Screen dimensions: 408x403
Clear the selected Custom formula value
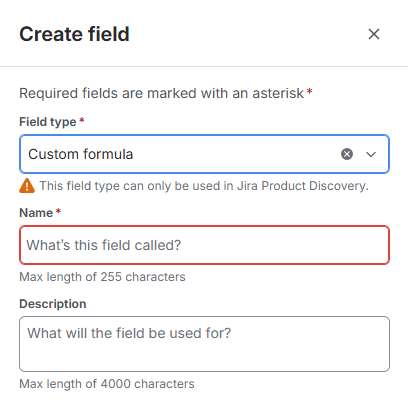(x=347, y=154)
